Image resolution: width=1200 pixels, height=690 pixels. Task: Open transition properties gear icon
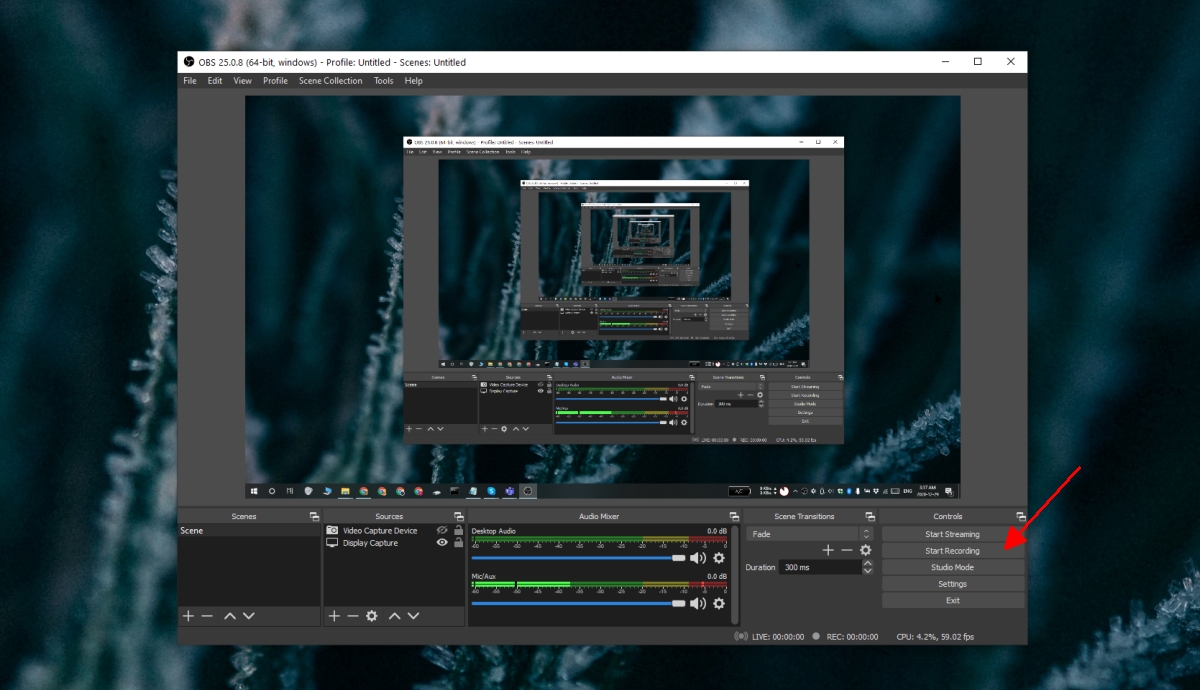(x=865, y=550)
